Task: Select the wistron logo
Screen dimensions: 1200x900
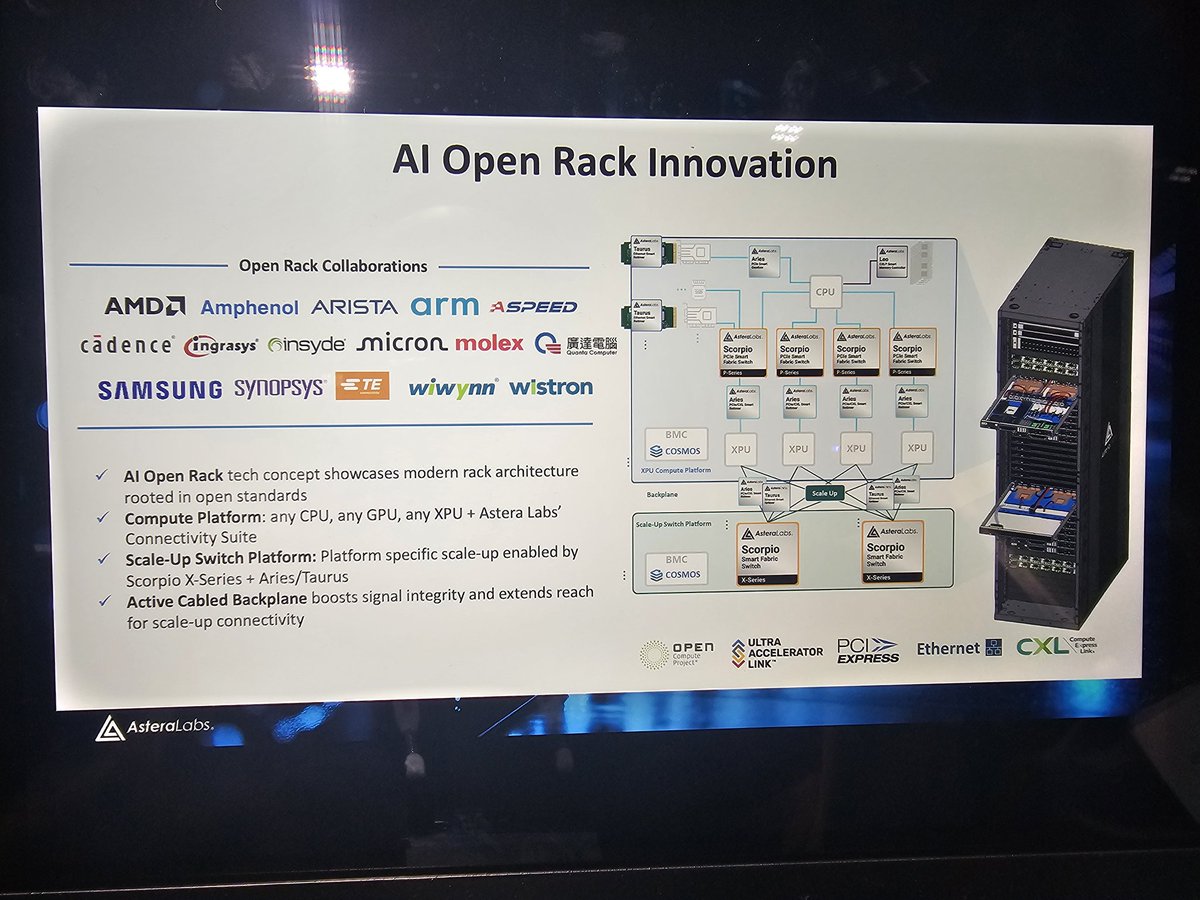Action: (551, 387)
